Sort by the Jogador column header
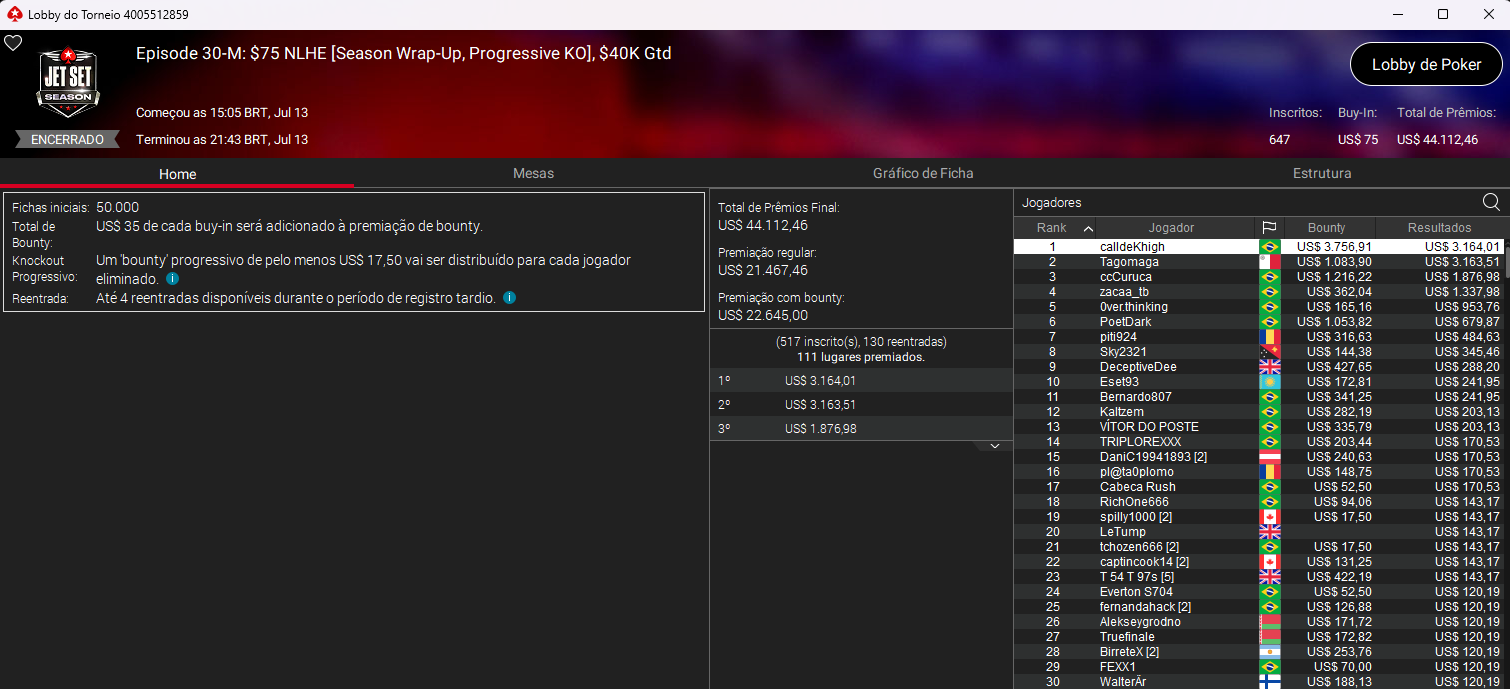Screen dimensions: 1510x689 1171,228
